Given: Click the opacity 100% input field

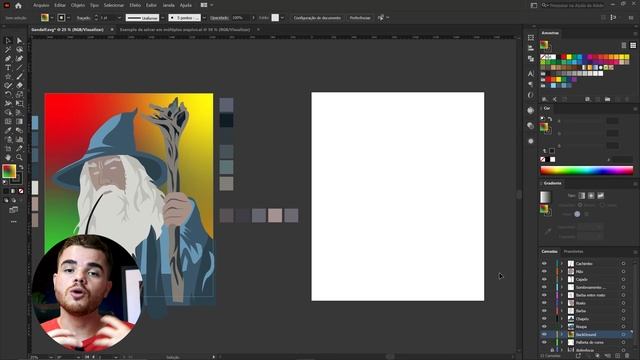Looking at the screenshot, I should [241, 18].
